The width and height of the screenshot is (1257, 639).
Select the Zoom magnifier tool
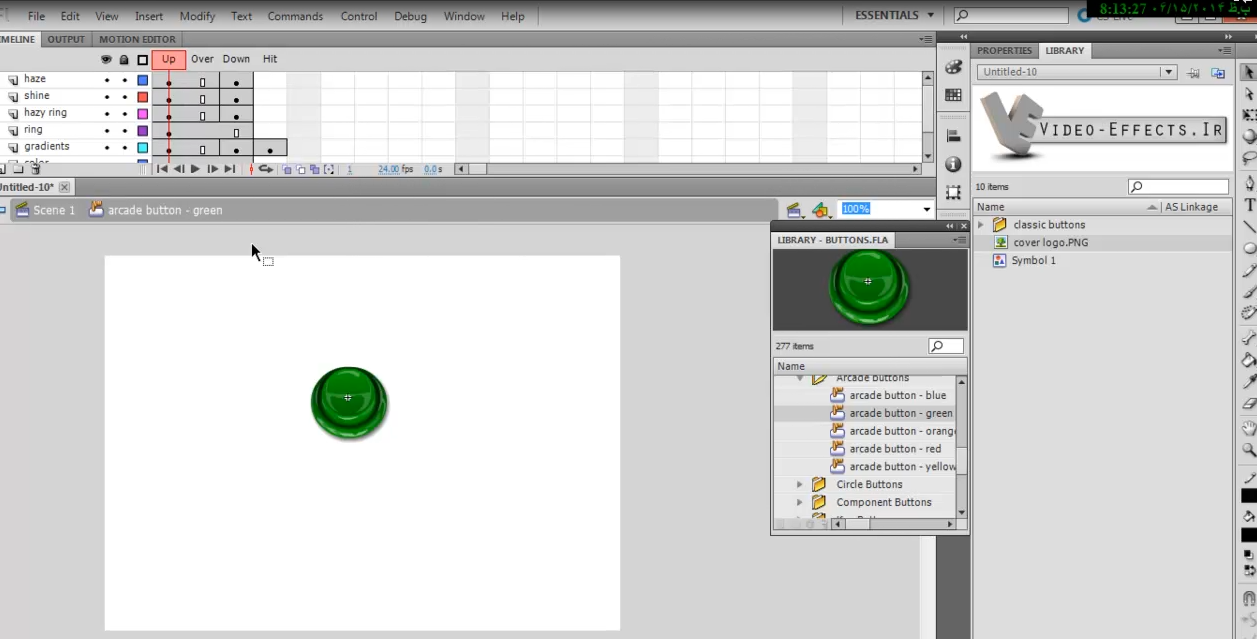(x=1249, y=449)
